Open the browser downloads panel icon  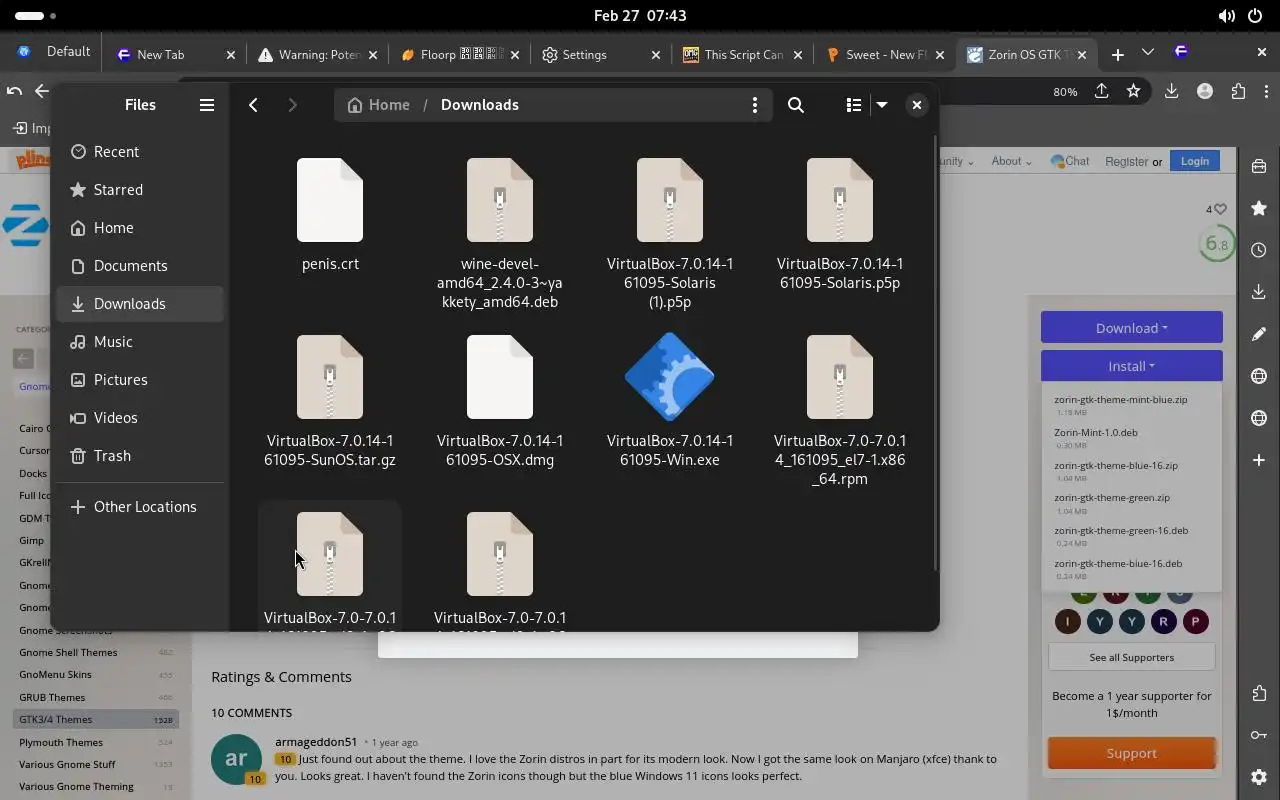pyautogui.click(x=1171, y=91)
